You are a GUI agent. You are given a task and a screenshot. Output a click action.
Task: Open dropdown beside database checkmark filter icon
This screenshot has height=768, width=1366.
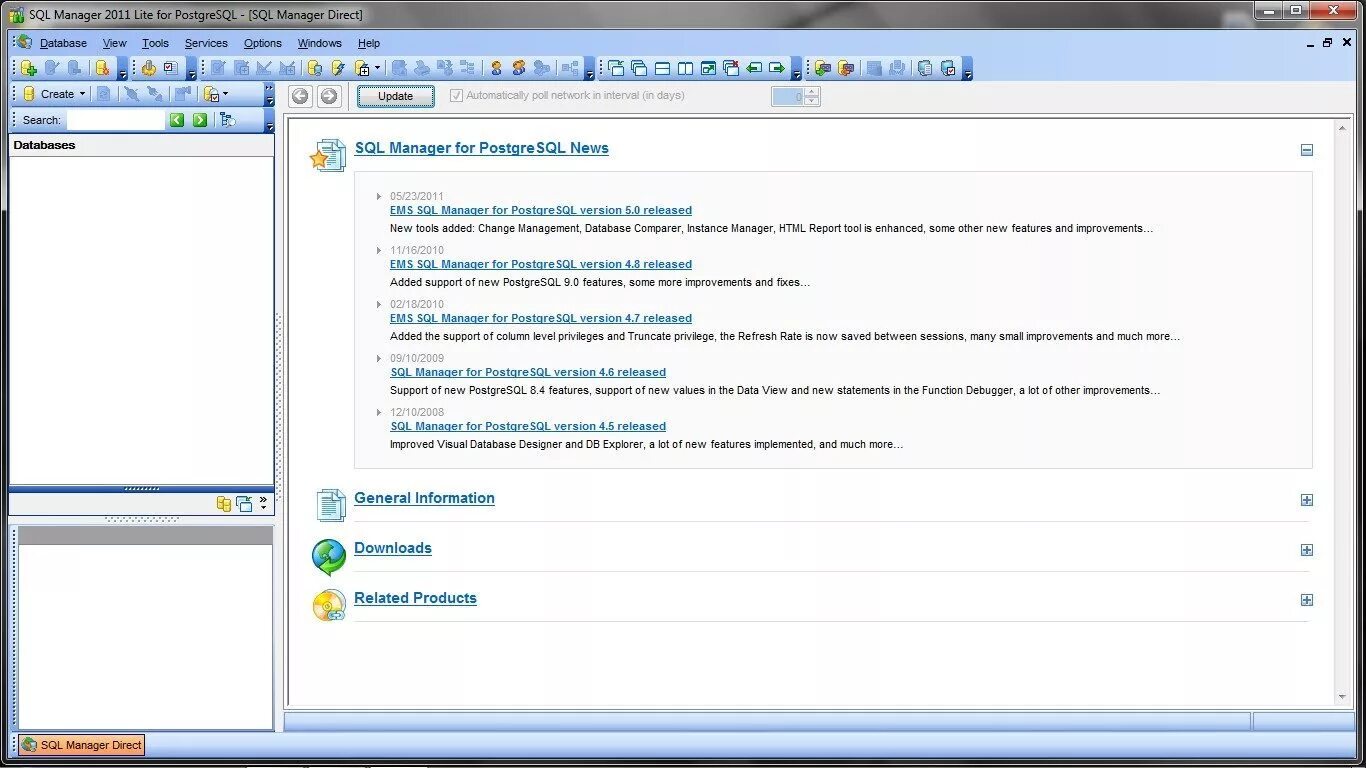point(225,94)
